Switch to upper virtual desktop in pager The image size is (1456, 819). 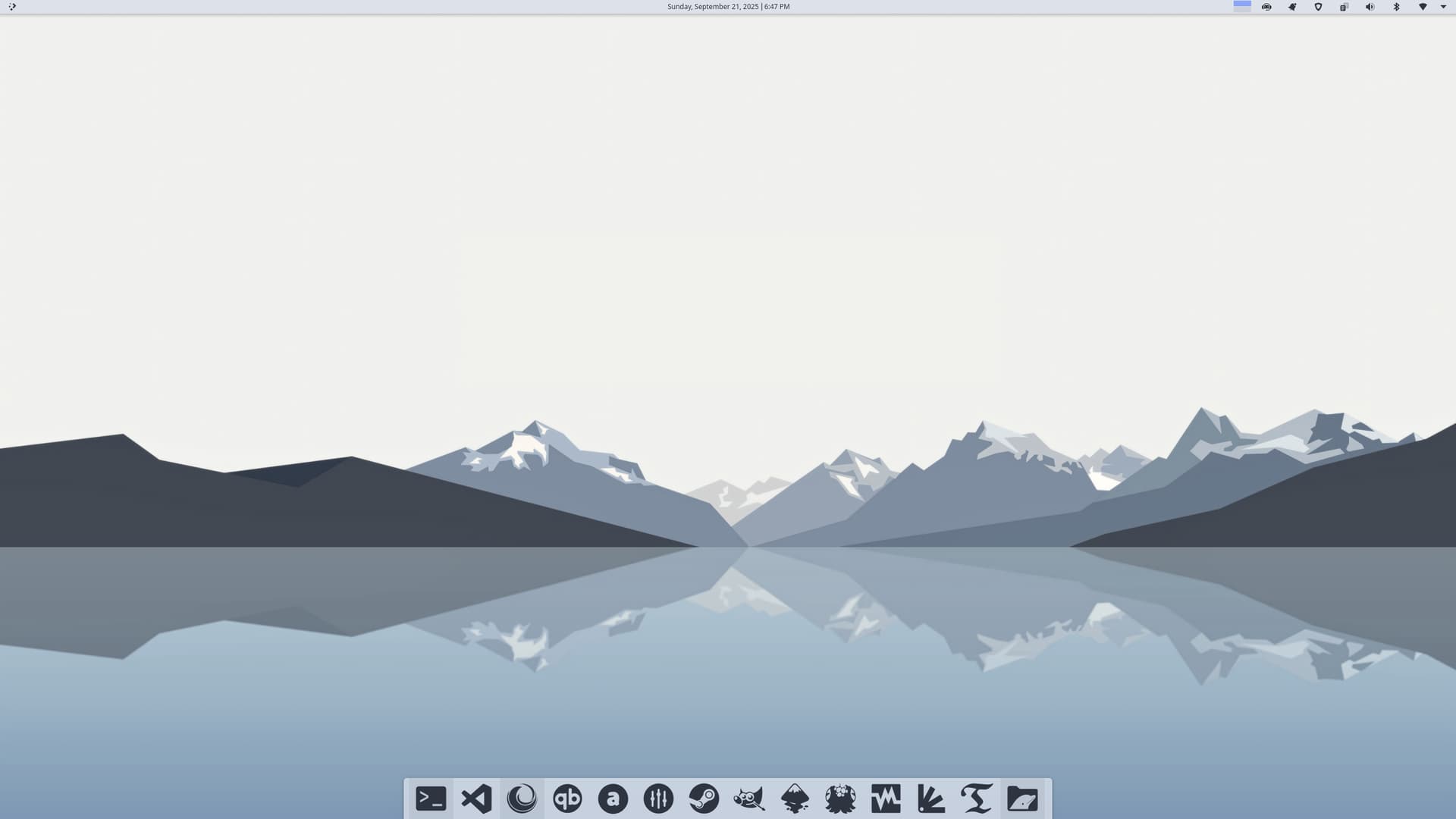coord(1242,4)
